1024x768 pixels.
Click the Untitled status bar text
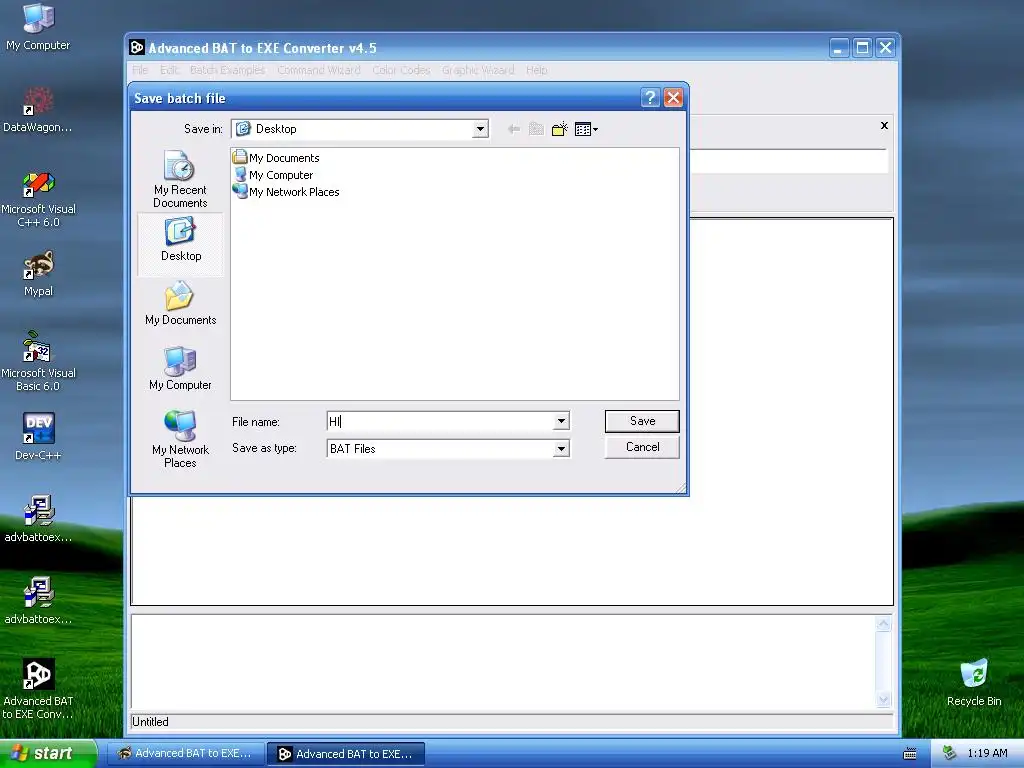coord(150,722)
